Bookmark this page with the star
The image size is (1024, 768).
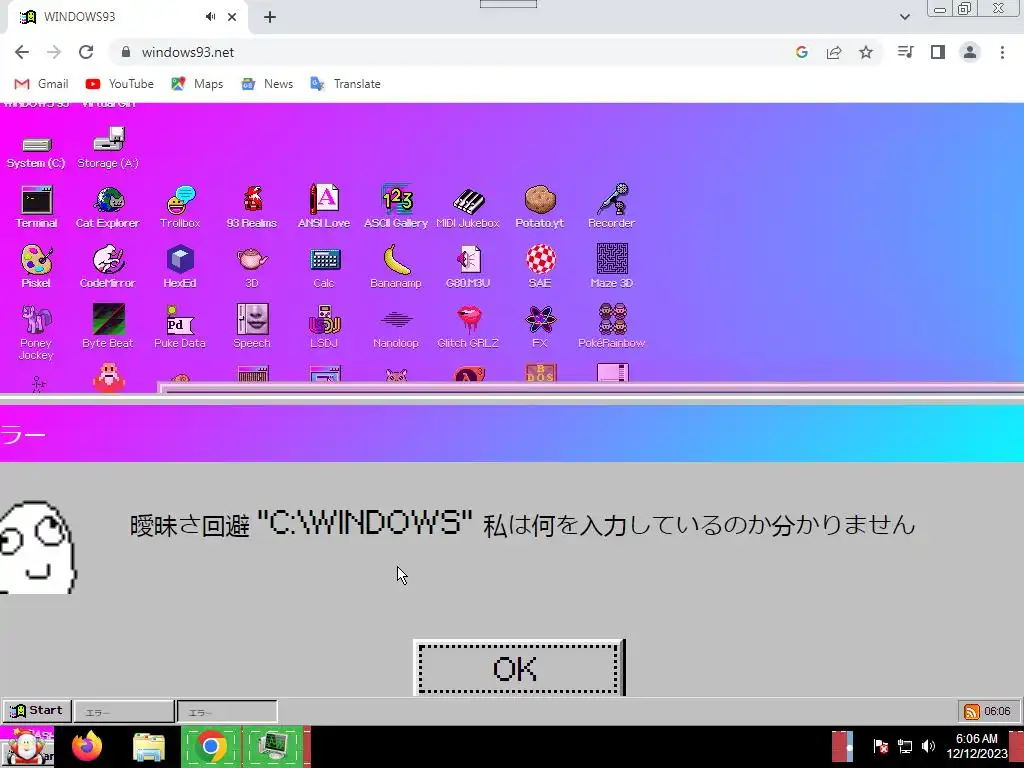866,52
